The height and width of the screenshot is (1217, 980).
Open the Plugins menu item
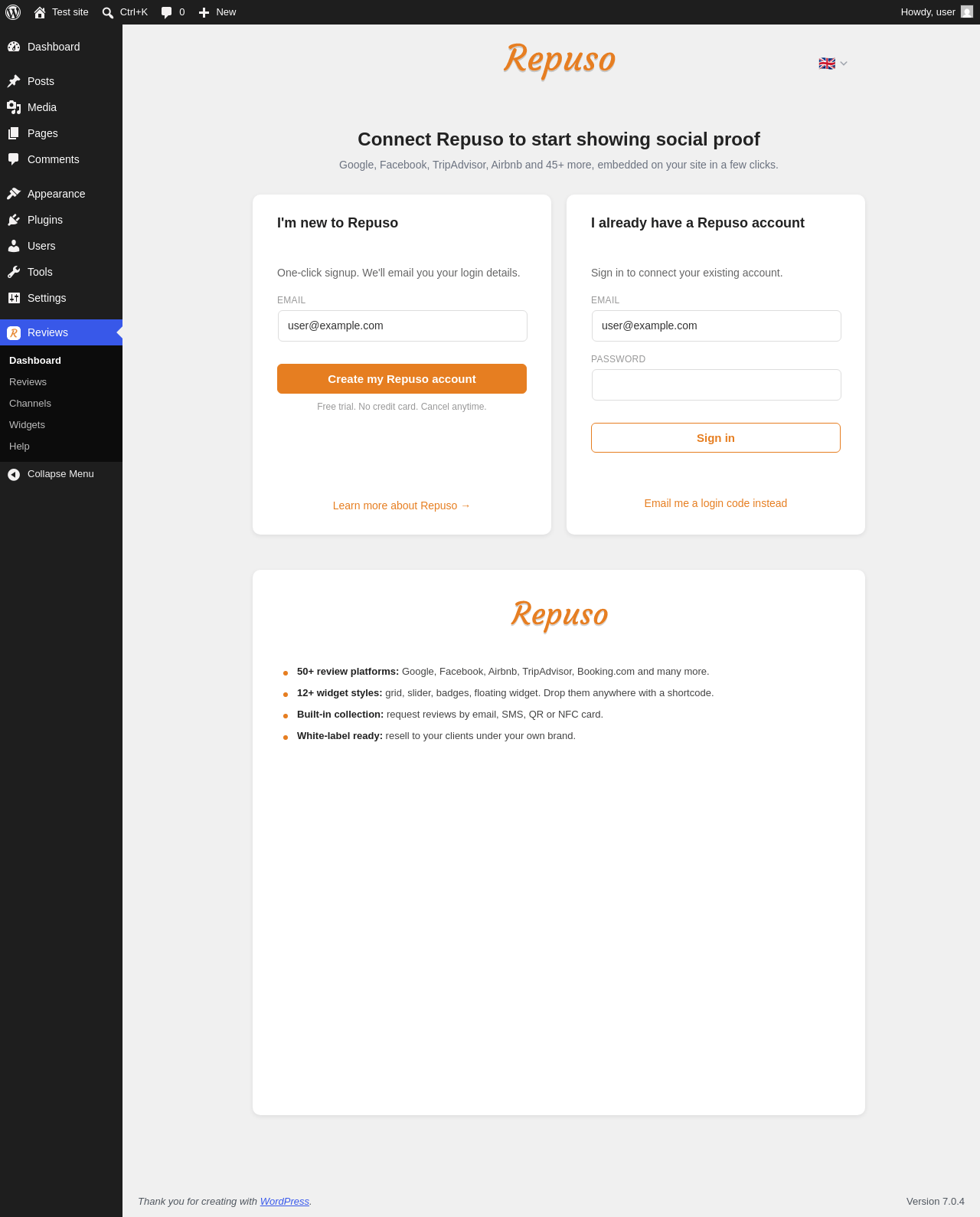point(61,220)
